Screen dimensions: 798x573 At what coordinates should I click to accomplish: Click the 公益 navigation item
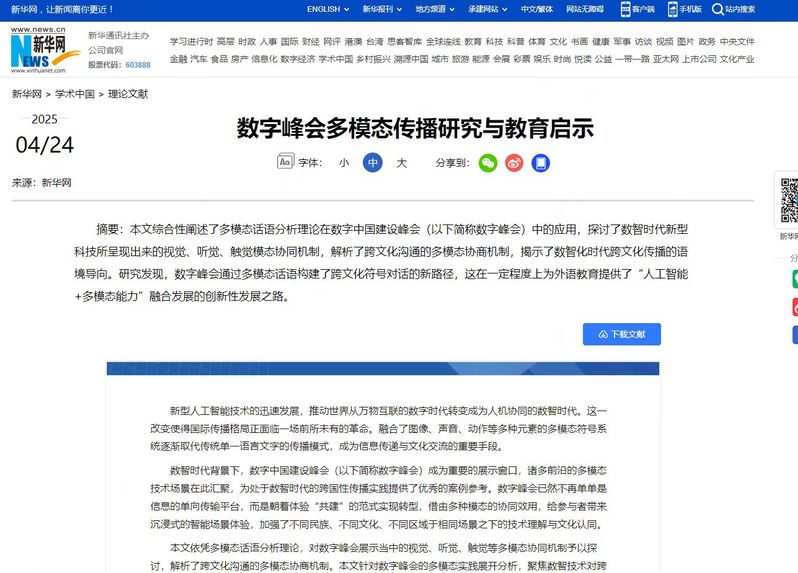603,59
